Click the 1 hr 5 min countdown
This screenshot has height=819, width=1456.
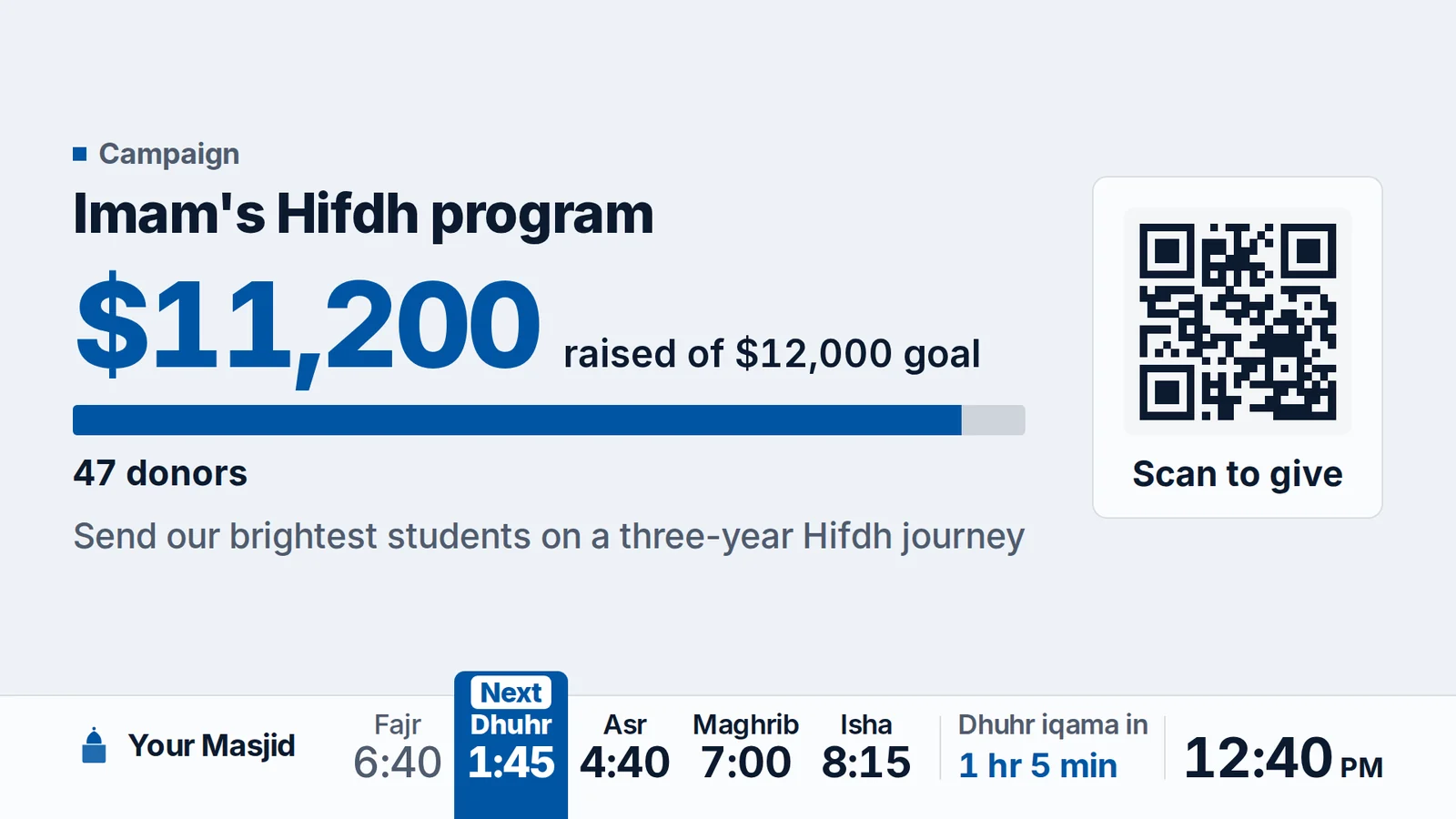[1038, 766]
